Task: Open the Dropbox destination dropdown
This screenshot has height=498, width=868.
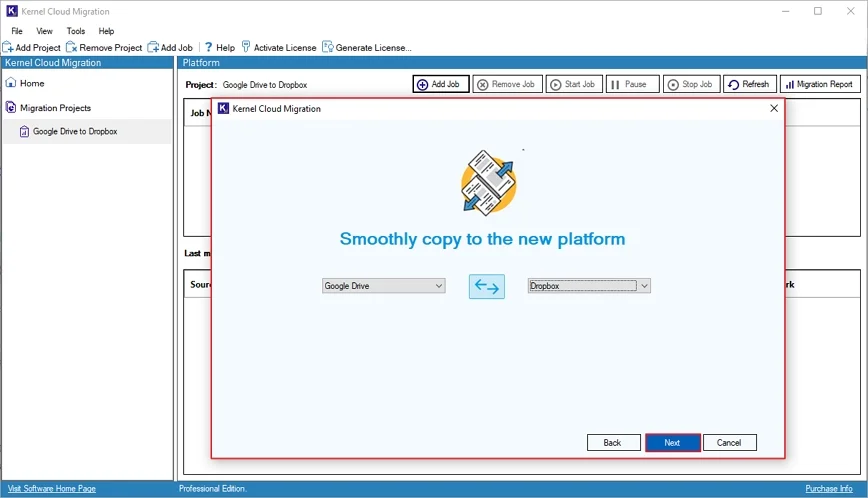Action: click(x=589, y=286)
